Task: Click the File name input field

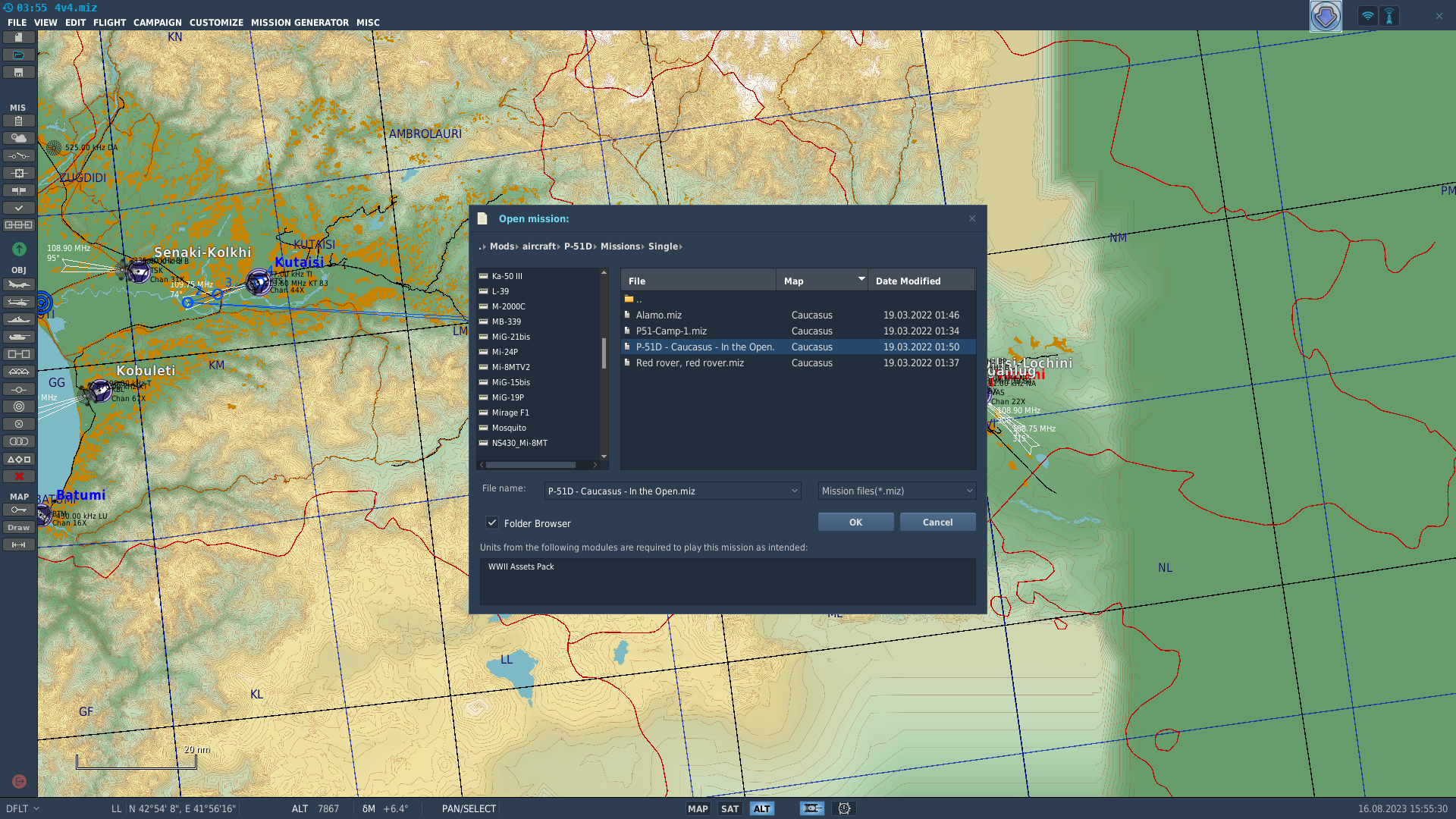Action: coord(666,491)
